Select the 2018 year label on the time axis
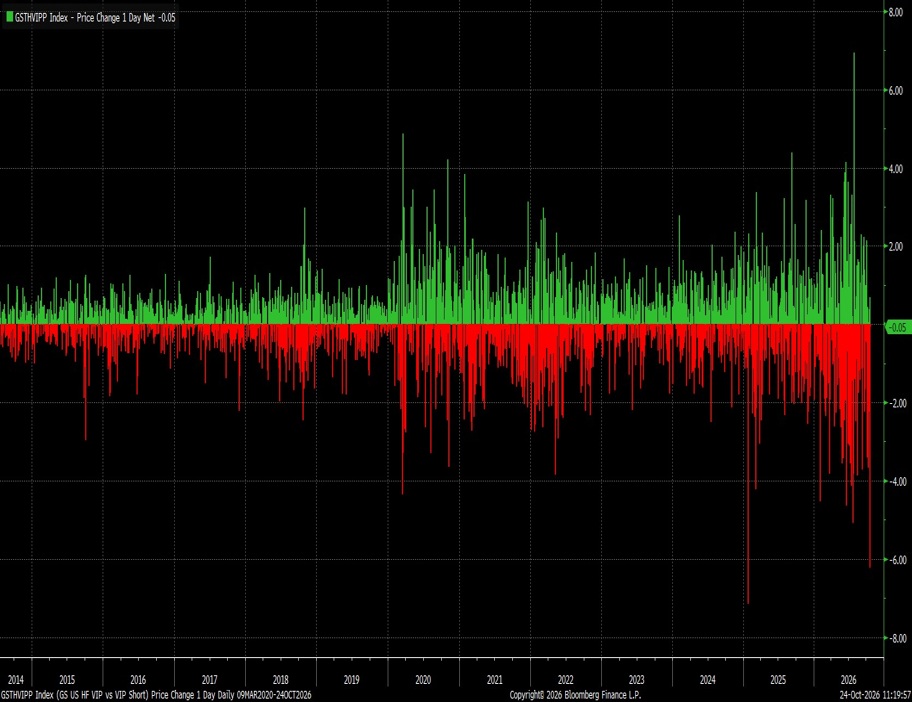 coord(280,680)
